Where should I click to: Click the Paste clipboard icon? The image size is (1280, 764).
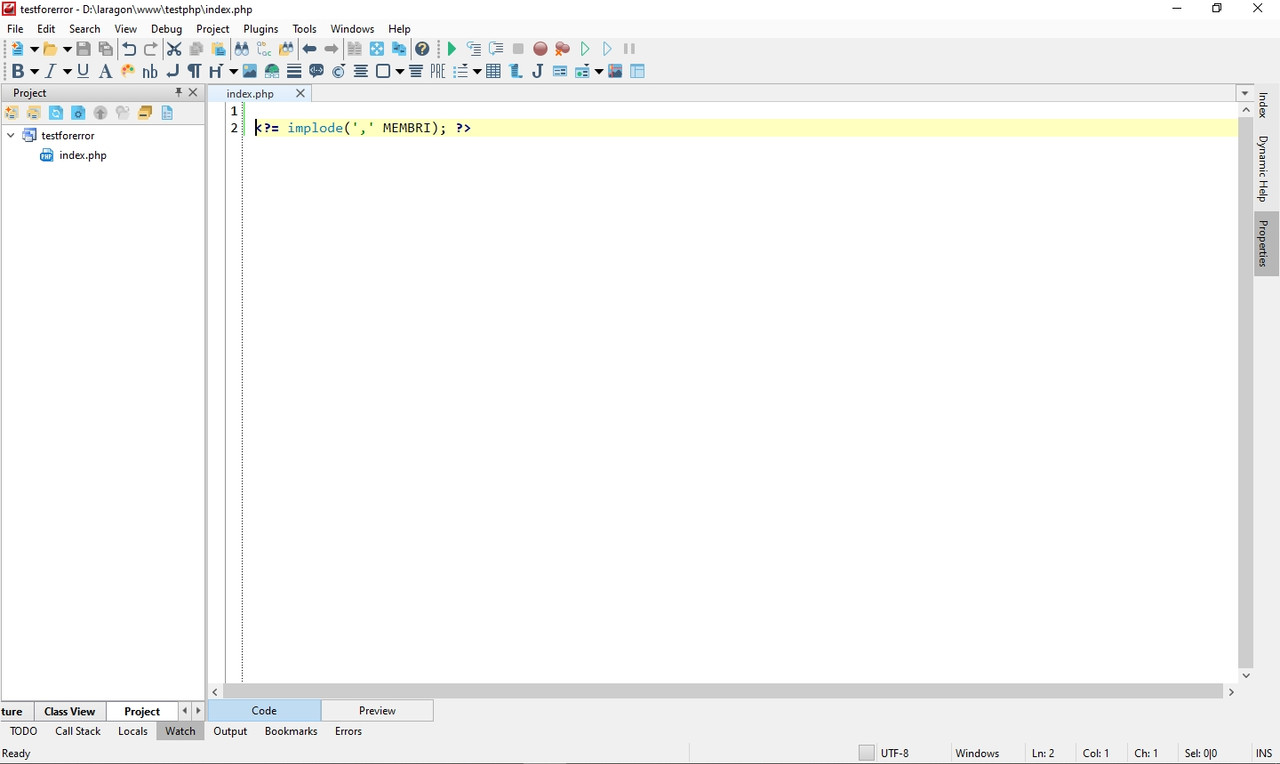click(218, 49)
